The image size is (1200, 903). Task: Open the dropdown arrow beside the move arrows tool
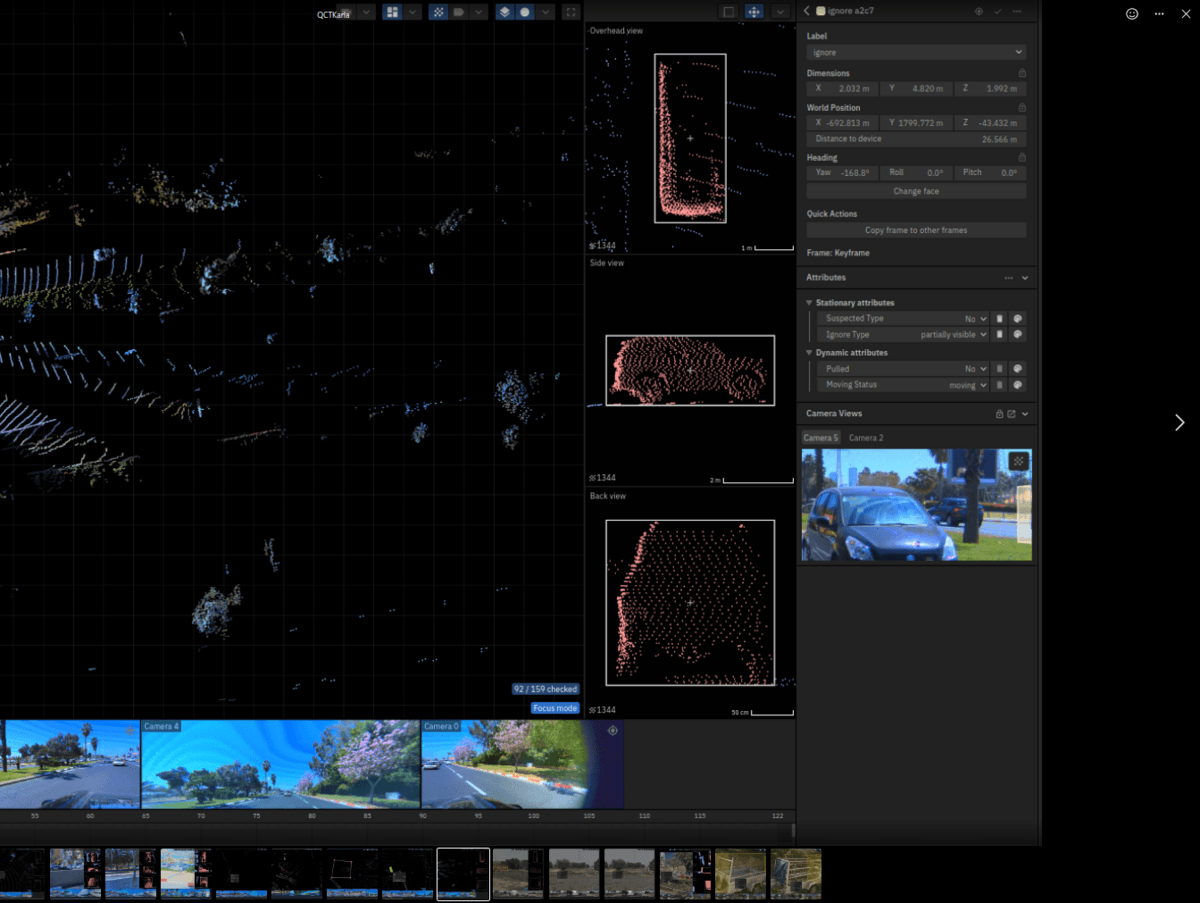pos(780,12)
